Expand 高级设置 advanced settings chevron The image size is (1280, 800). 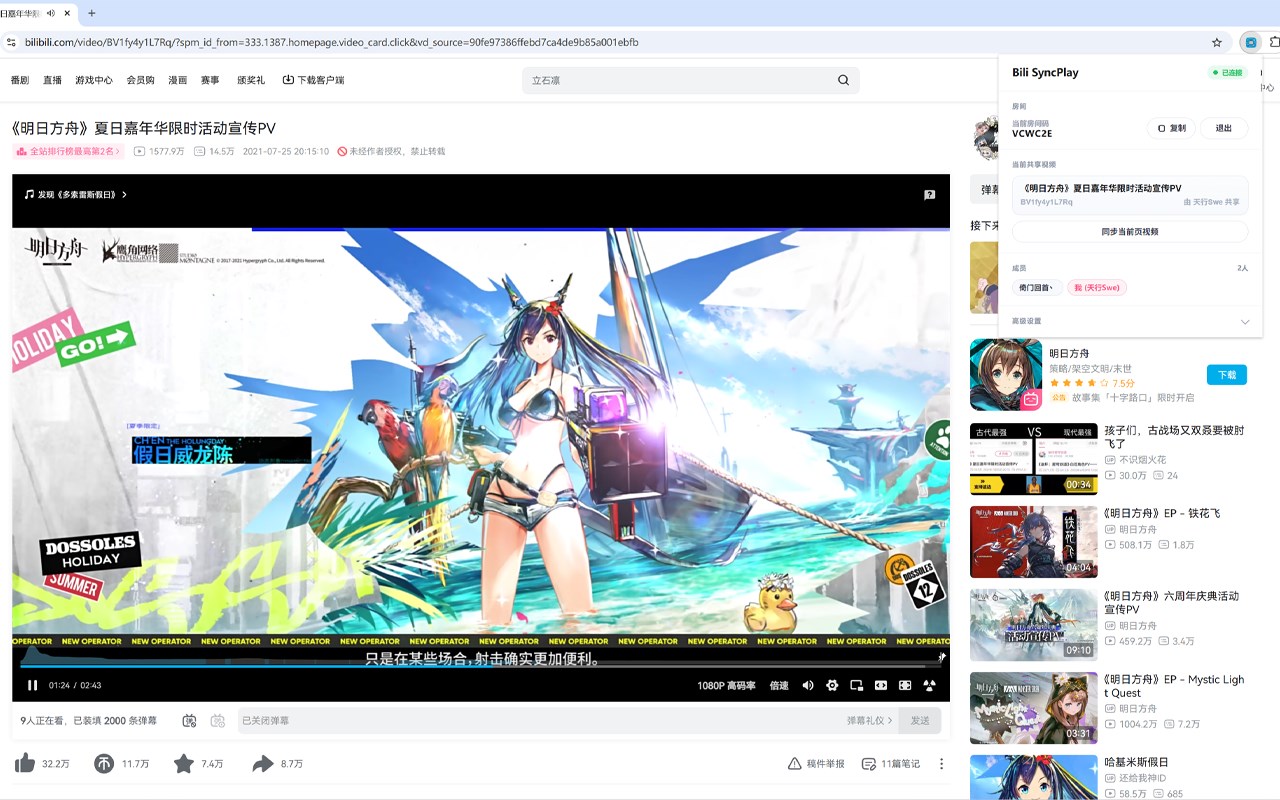1245,322
